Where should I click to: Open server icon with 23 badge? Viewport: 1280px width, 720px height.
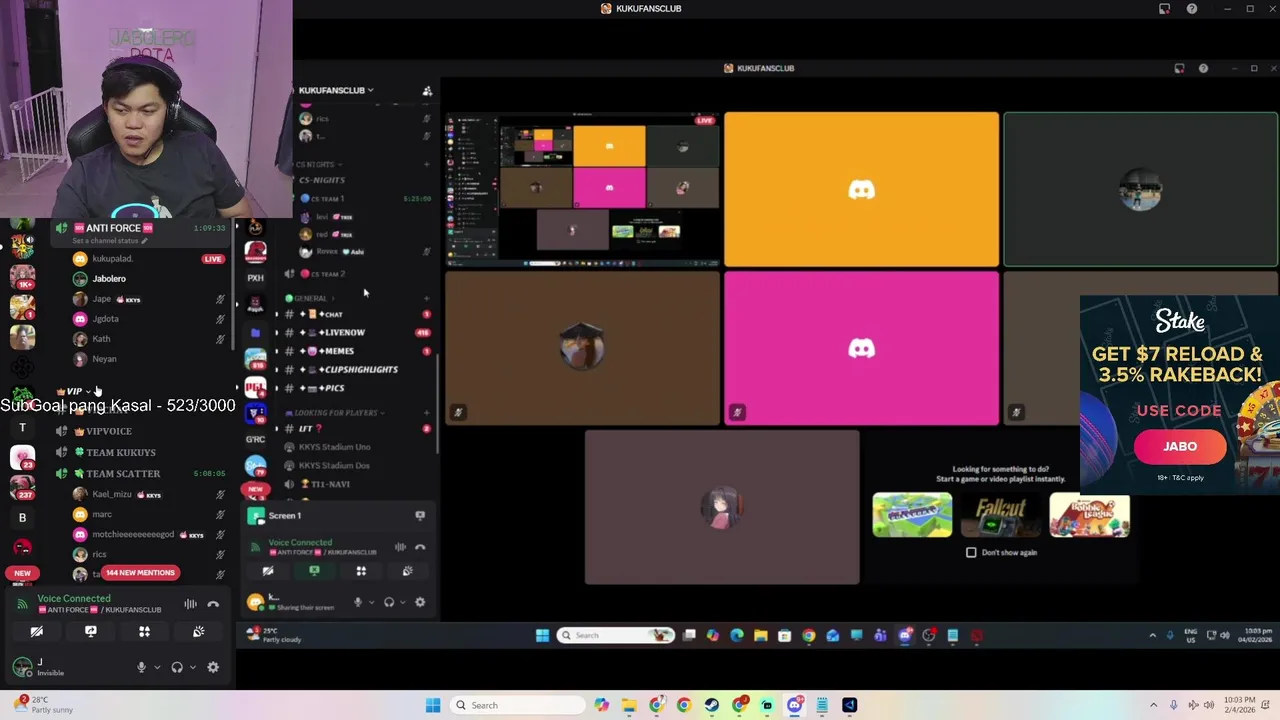pyautogui.click(x=22, y=457)
